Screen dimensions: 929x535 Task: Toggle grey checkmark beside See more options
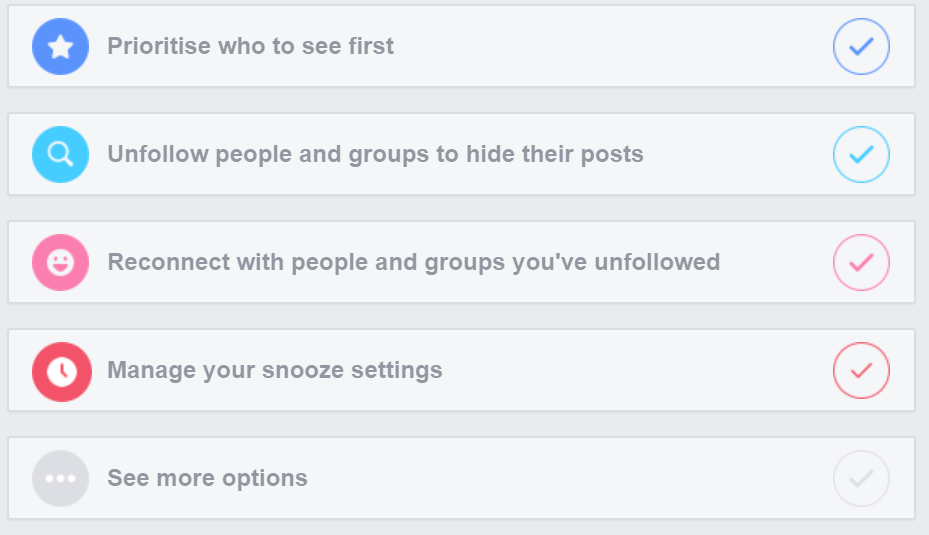click(861, 478)
